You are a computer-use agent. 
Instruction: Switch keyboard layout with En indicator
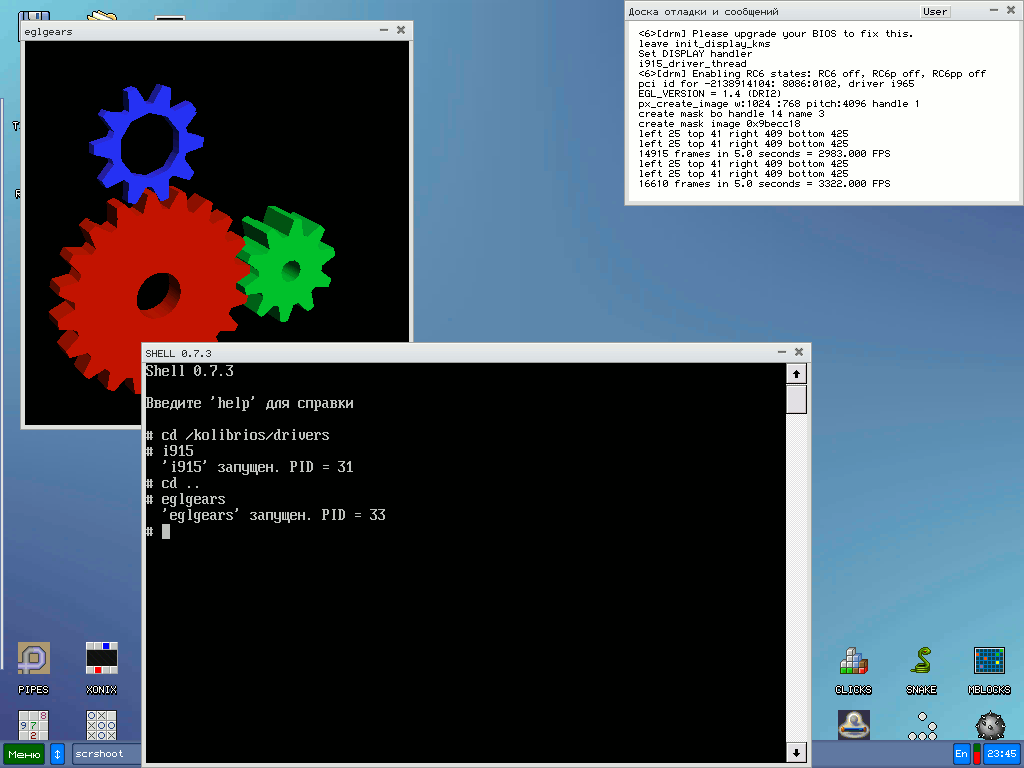pyautogui.click(x=961, y=754)
